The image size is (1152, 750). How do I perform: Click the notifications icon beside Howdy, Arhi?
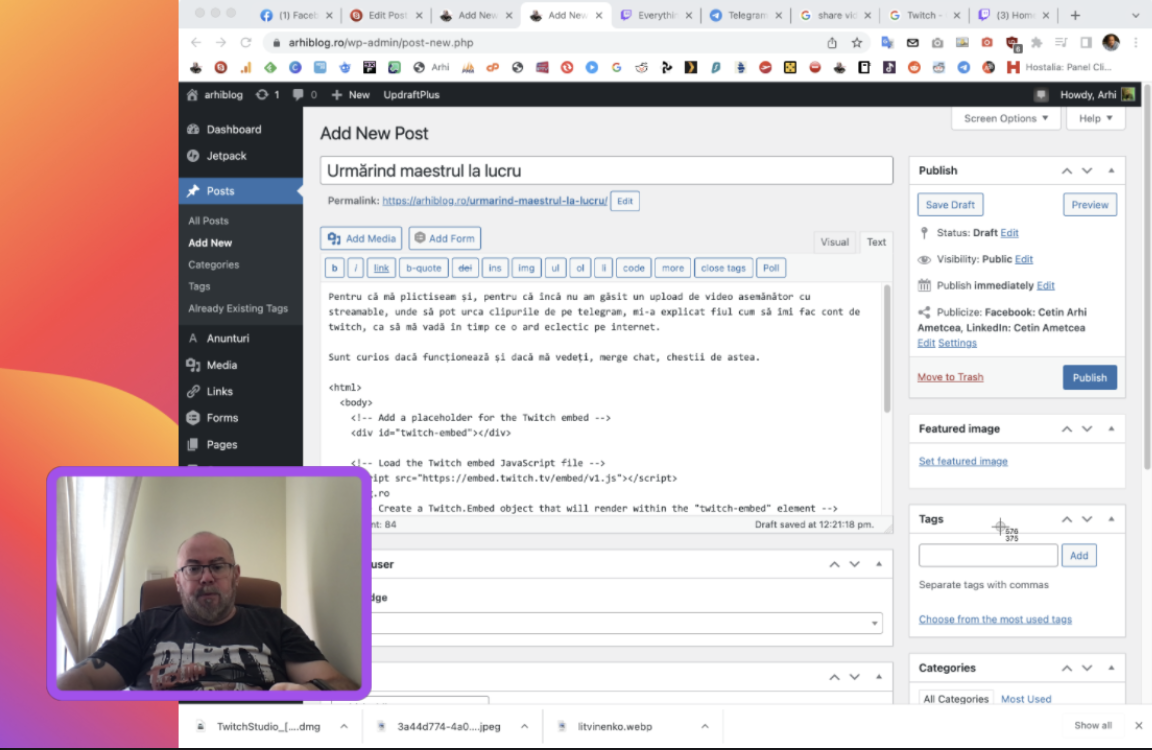[1040, 95]
